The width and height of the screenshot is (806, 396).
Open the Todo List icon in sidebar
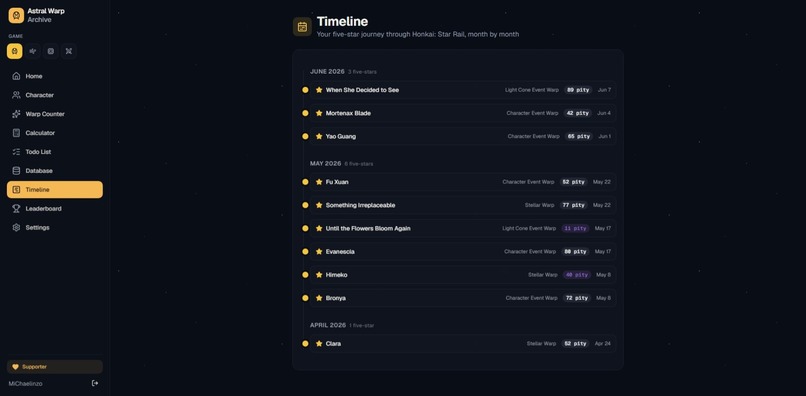[x=16, y=152]
